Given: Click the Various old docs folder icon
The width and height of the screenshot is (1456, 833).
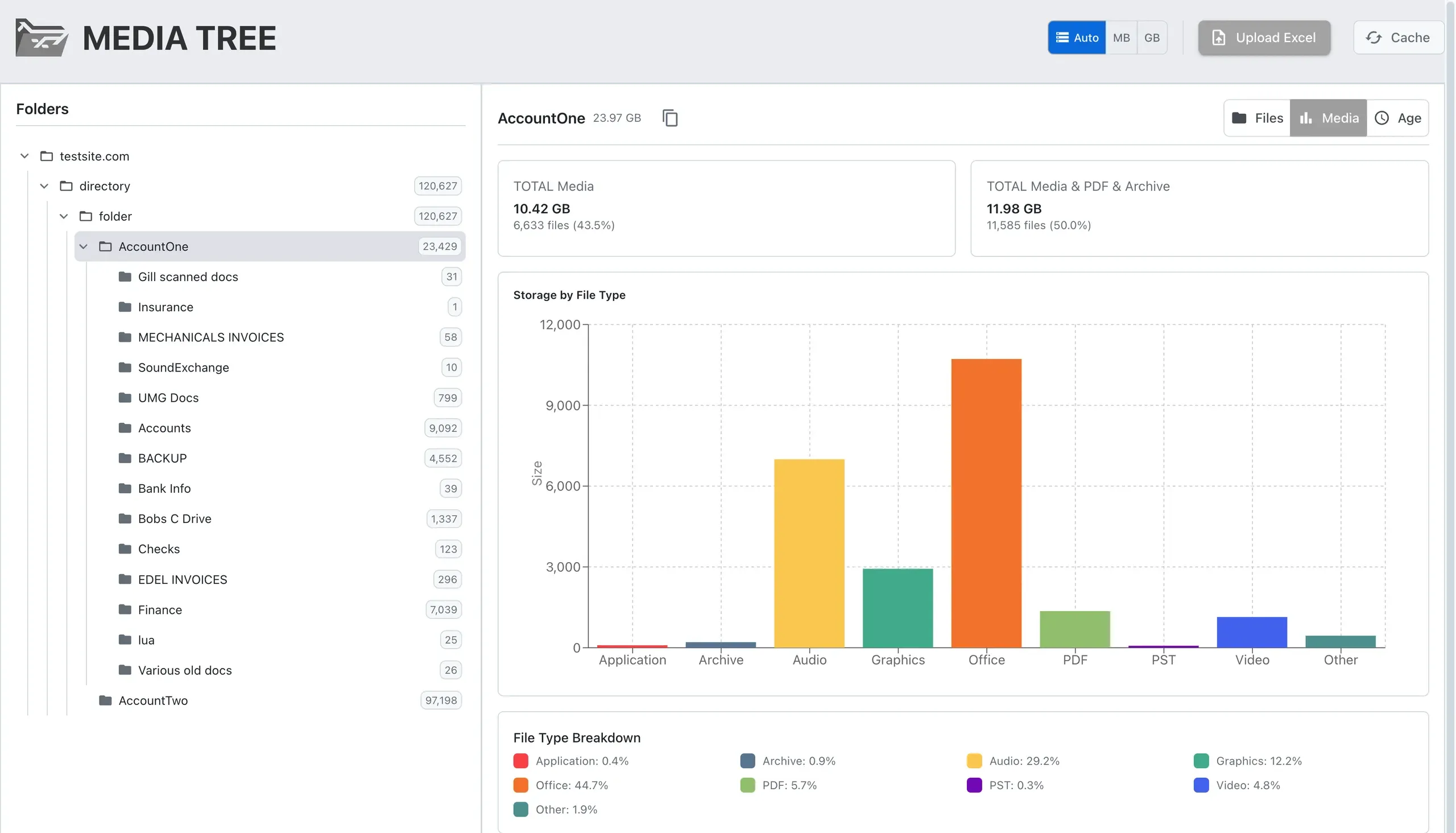Looking at the screenshot, I should (x=125, y=670).
